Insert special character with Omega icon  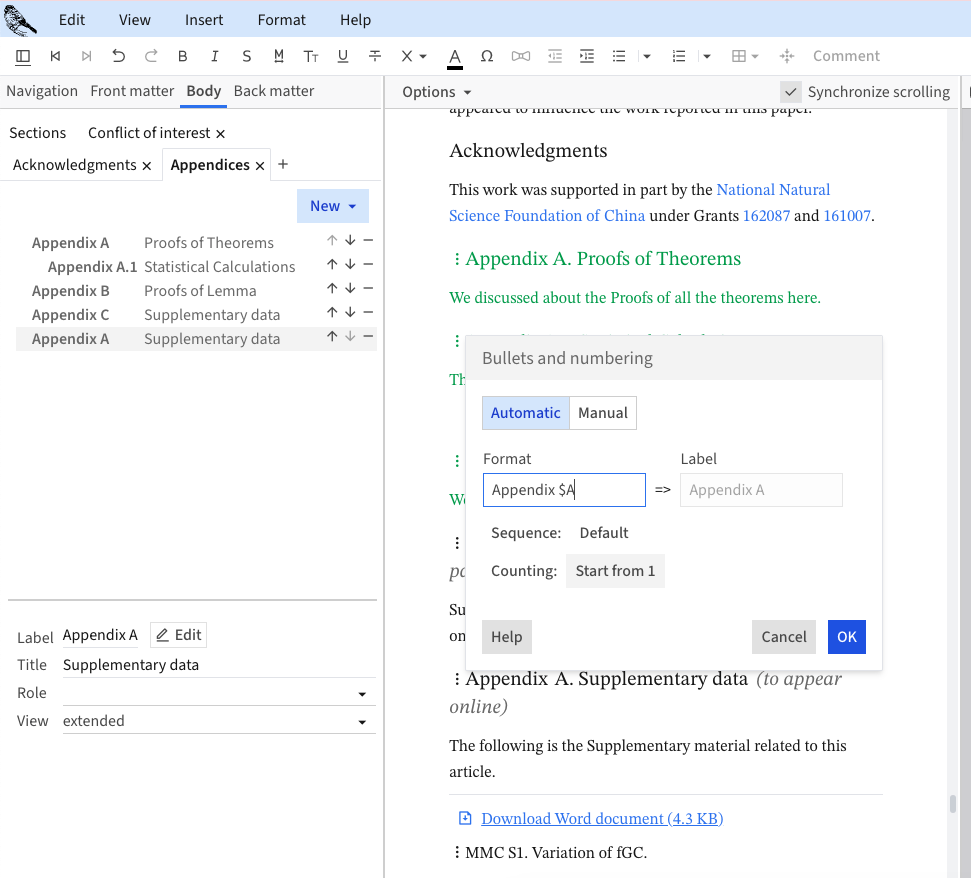(x=487, y=56)
